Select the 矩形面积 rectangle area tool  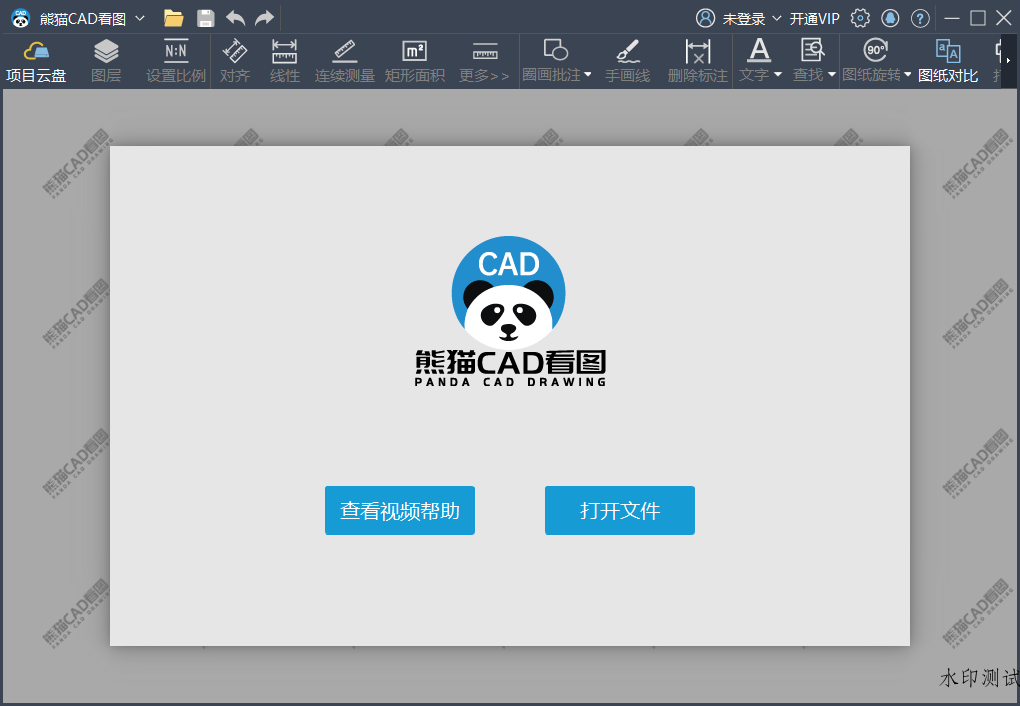pyautogui.click(x=414, y=62)
